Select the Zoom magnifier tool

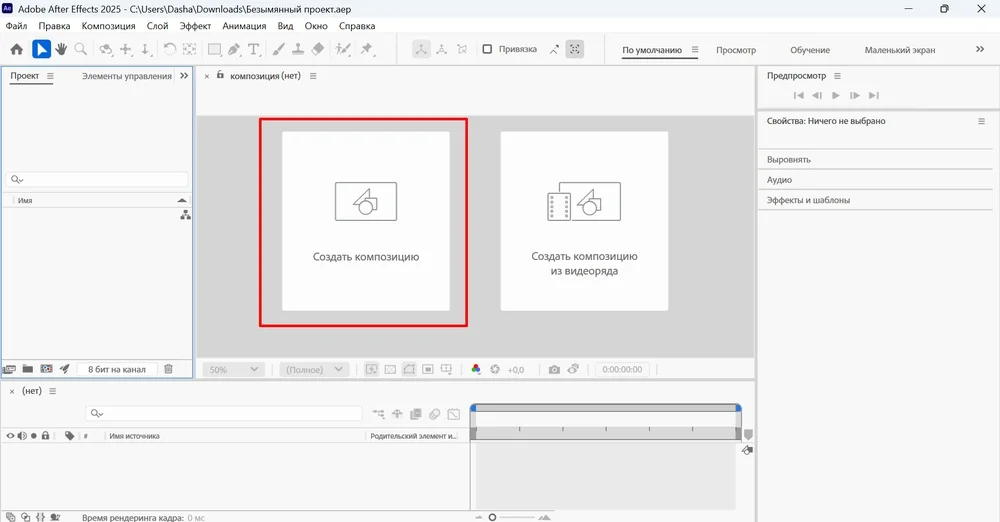[x=80, y=49]
